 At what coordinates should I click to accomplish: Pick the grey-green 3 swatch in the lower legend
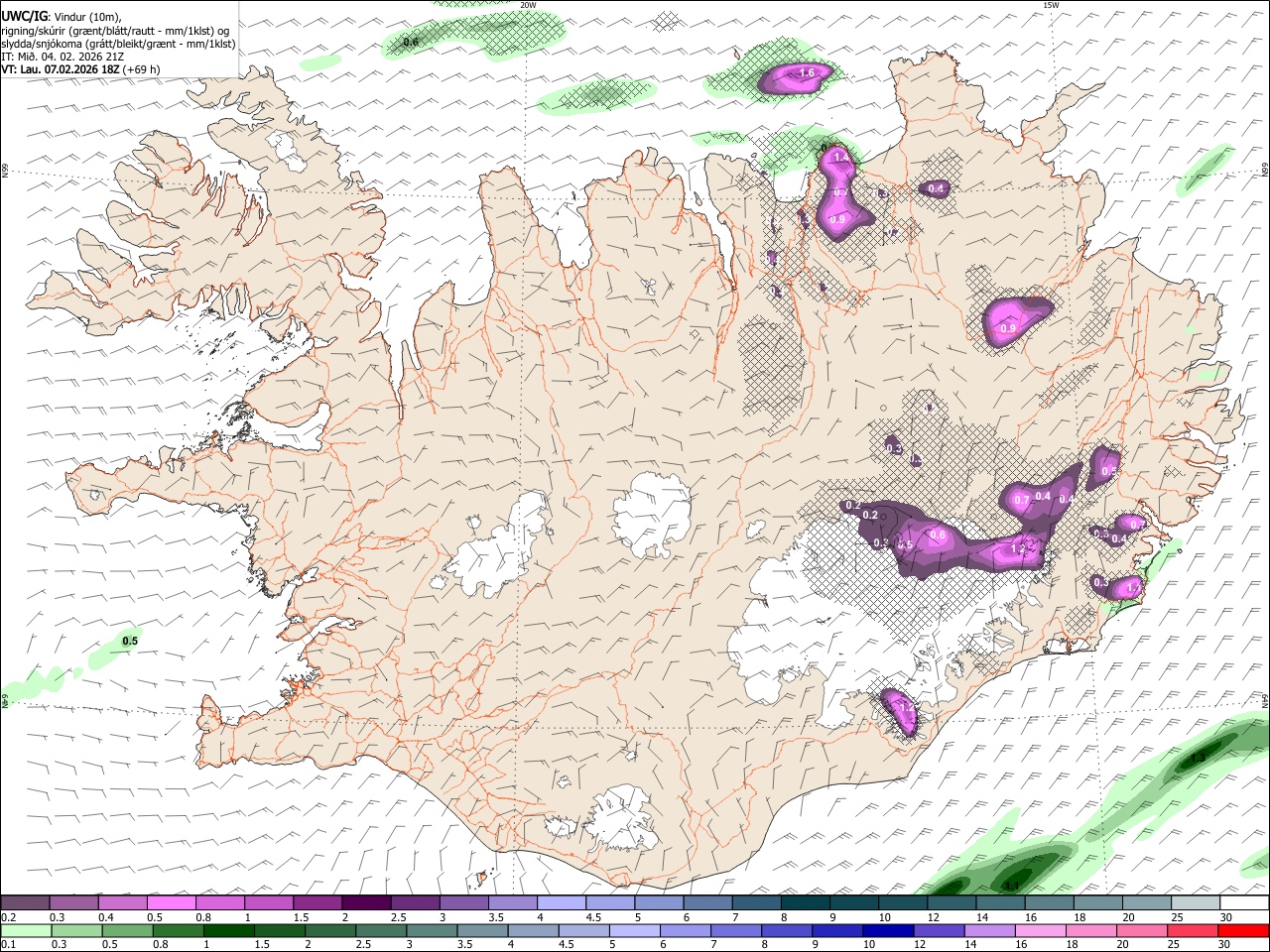[x=432, y=930]
